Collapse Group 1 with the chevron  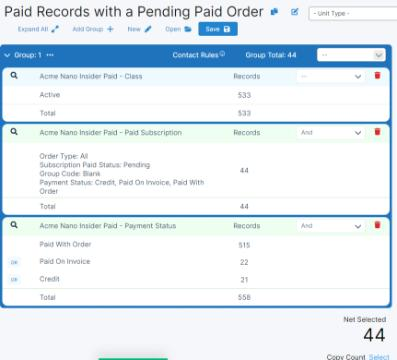(7, 55)
